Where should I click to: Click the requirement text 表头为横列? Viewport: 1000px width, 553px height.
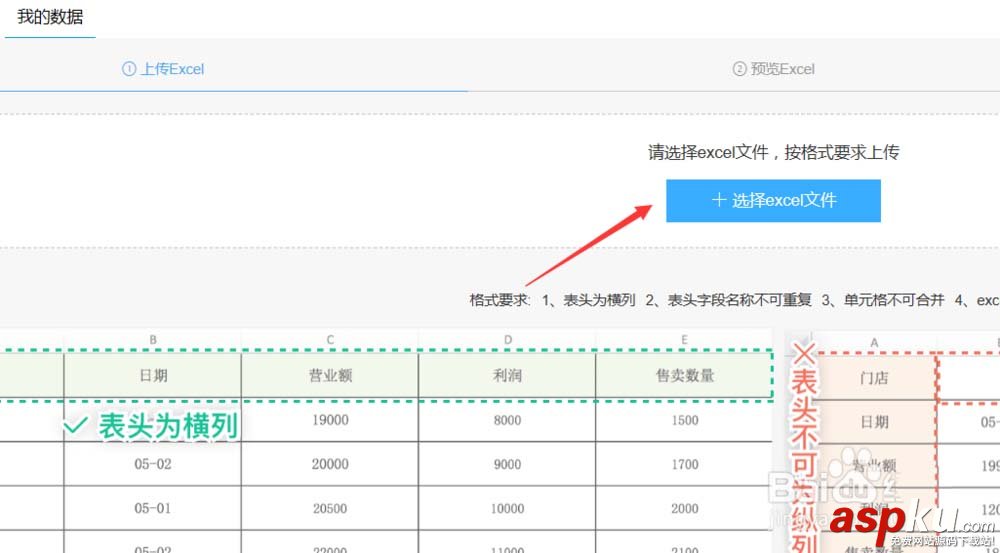tap(599, 300)
